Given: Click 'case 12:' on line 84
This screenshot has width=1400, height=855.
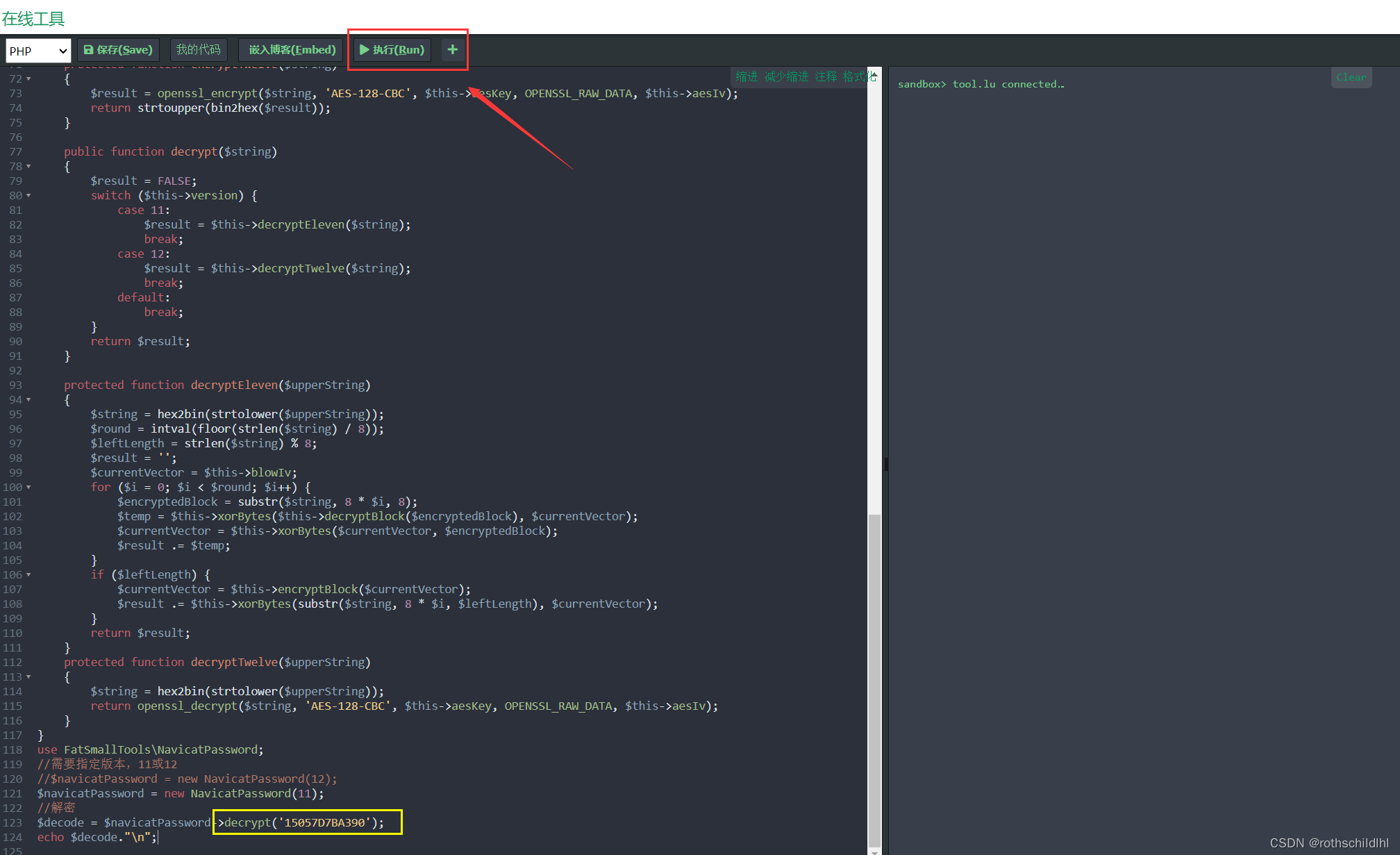Looking at the screenshot, I should tap(144, 254).
